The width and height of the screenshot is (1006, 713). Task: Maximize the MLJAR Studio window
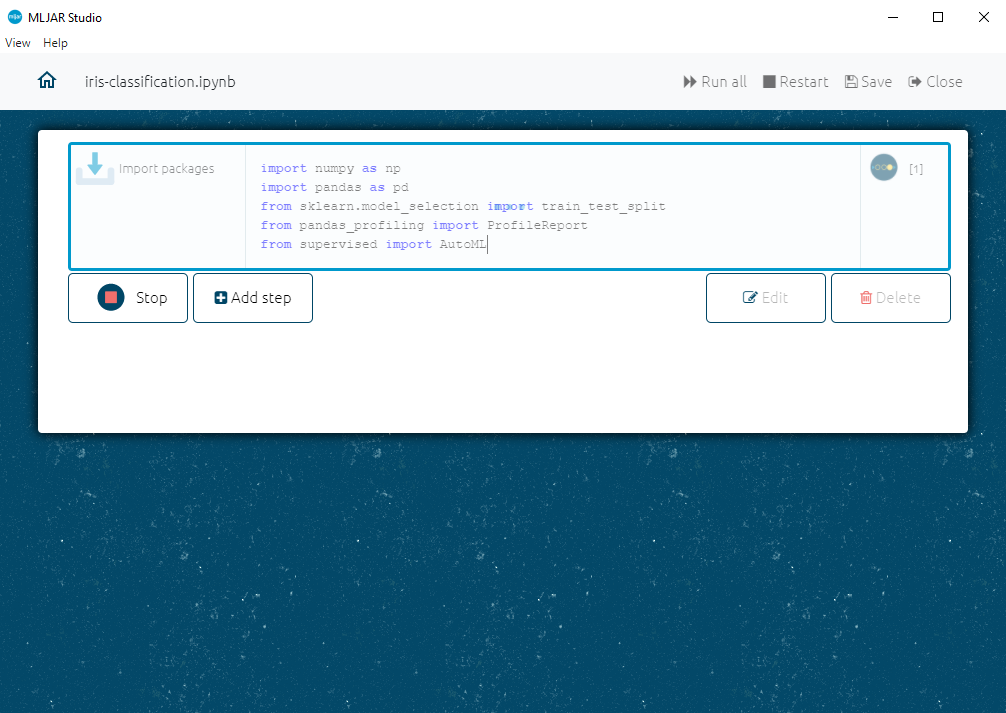[938, 17]
